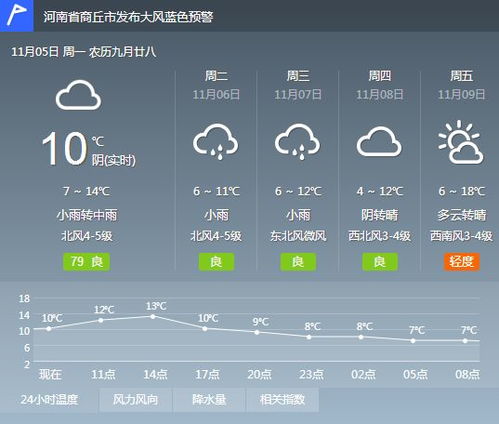Click the date 11月09日
Screen dimensions: 499x424
pos(461,95)
